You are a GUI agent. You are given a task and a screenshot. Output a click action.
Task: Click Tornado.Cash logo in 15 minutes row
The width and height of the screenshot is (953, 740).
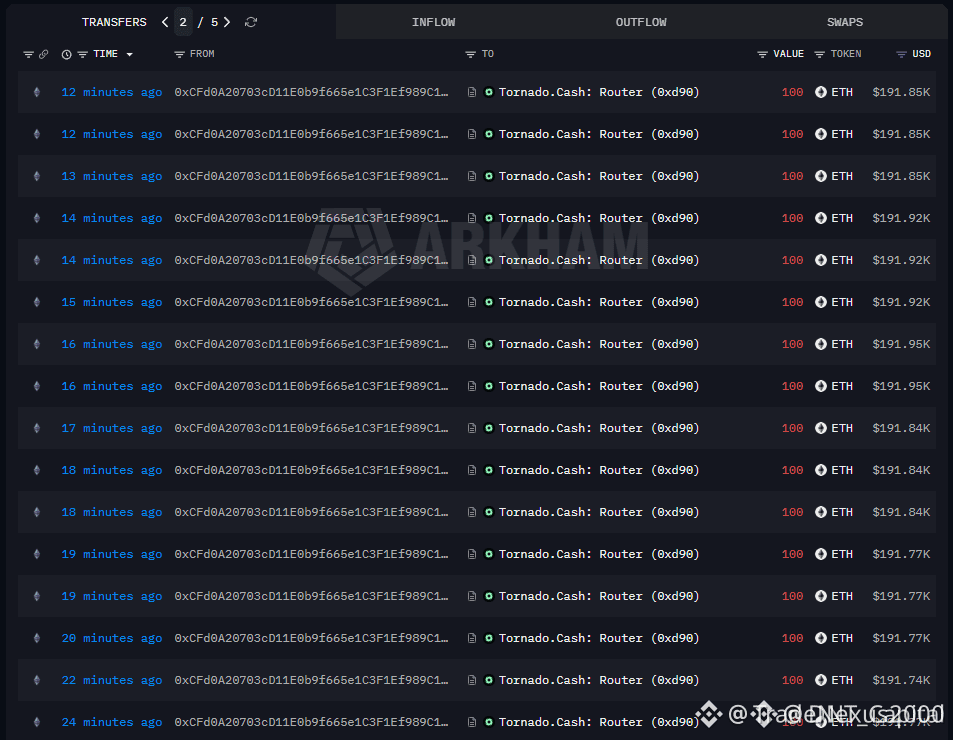coord(489,302)
